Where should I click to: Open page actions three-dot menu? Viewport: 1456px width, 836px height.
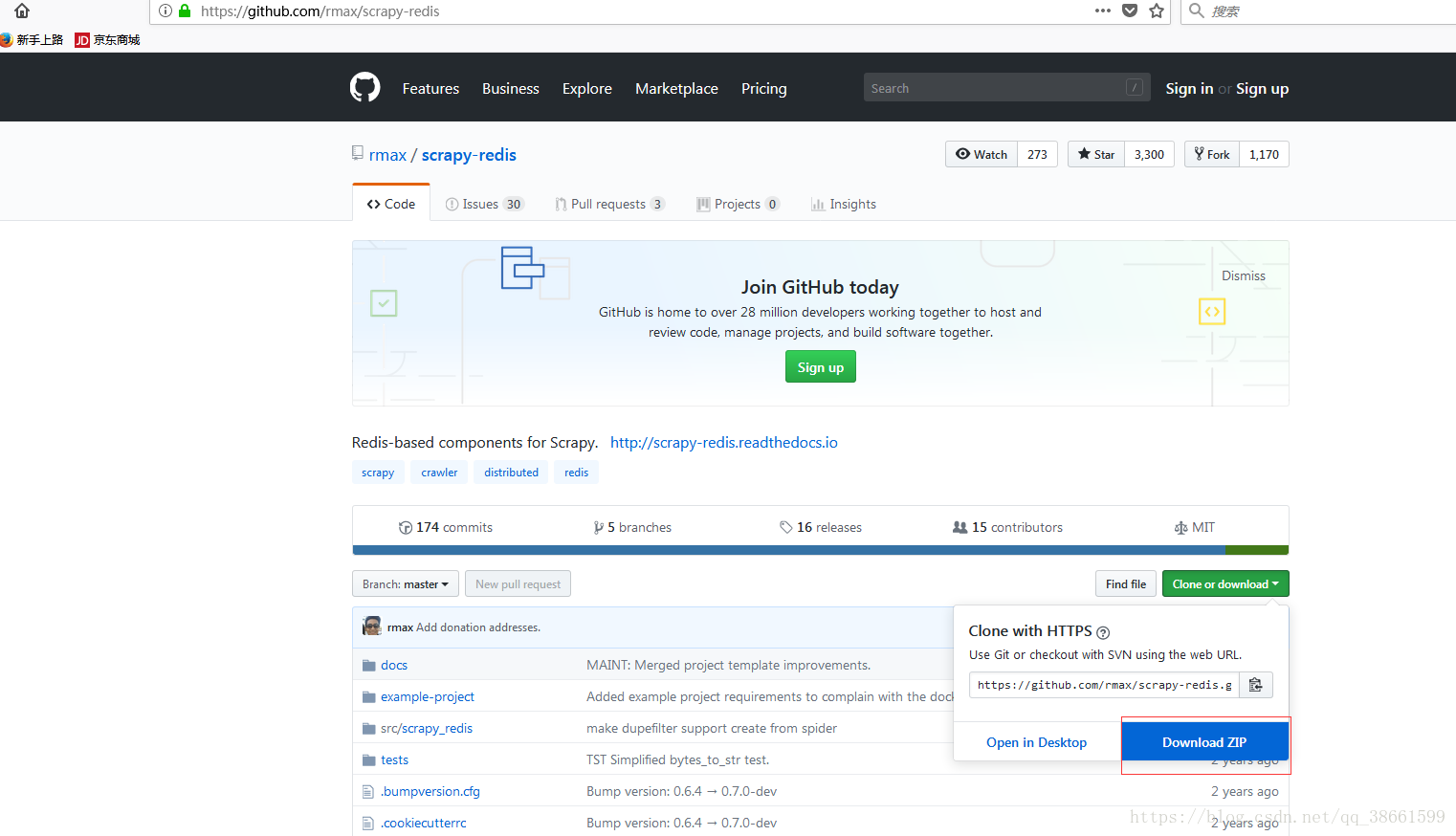point(1103,11)
